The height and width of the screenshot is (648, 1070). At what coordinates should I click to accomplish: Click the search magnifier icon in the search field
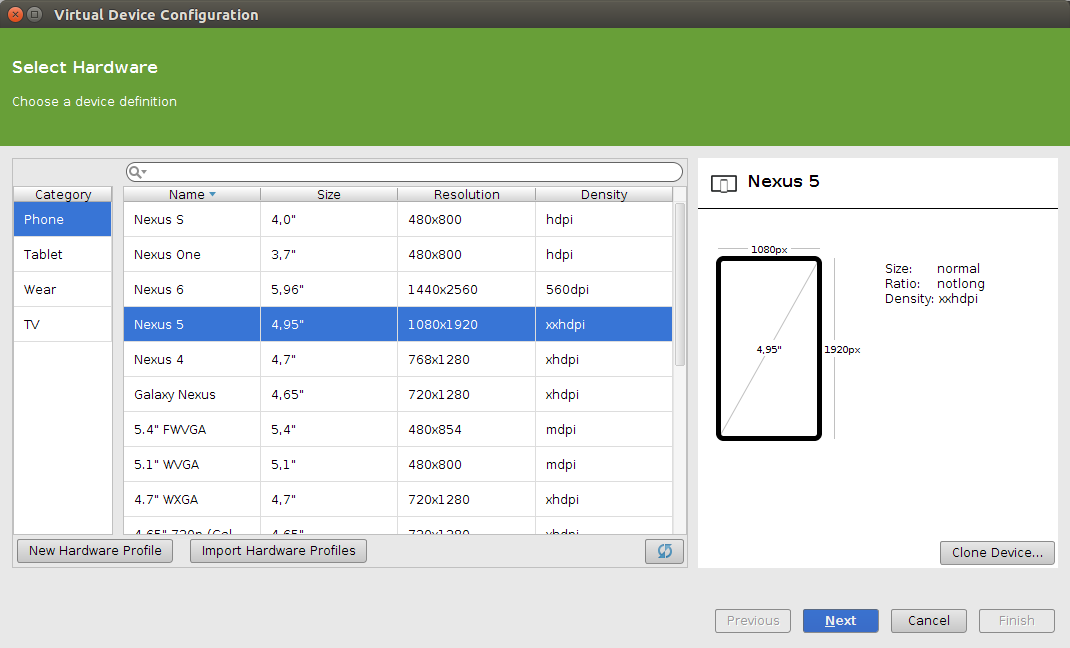tap(136, 172)
